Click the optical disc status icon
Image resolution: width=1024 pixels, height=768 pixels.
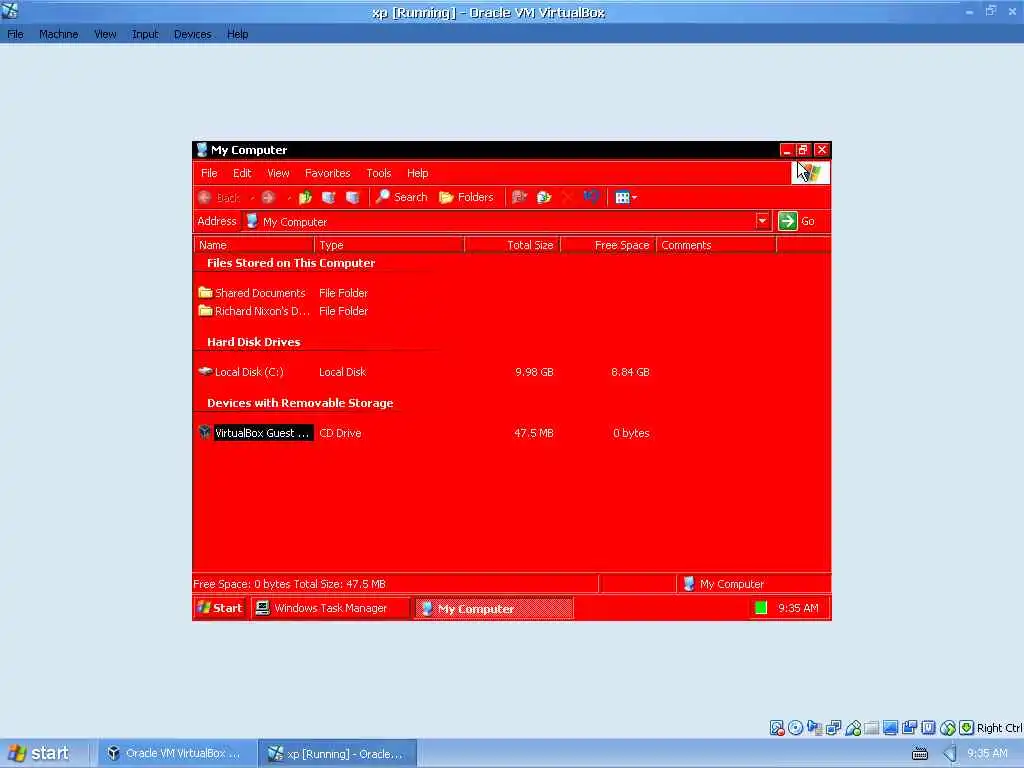point(795,728)
